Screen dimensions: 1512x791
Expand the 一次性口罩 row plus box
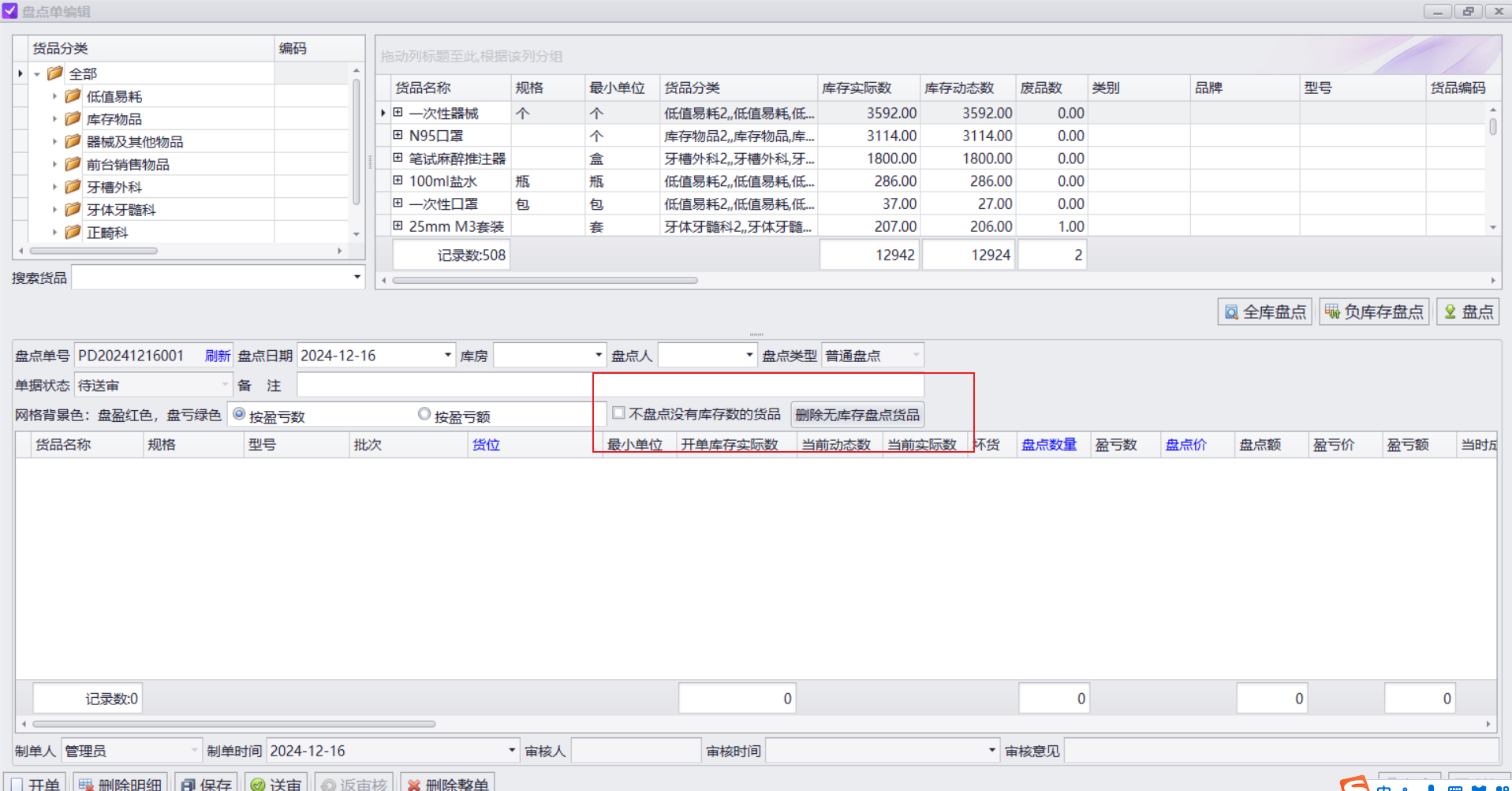point(398,203)
